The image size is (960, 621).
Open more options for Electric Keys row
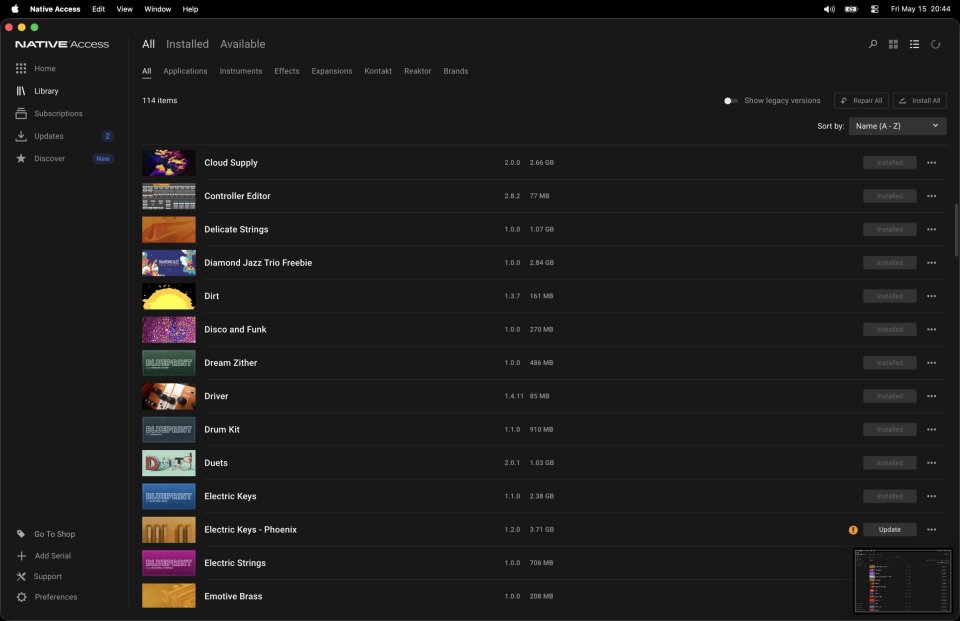pyautogui.click(x=931, y=497)
